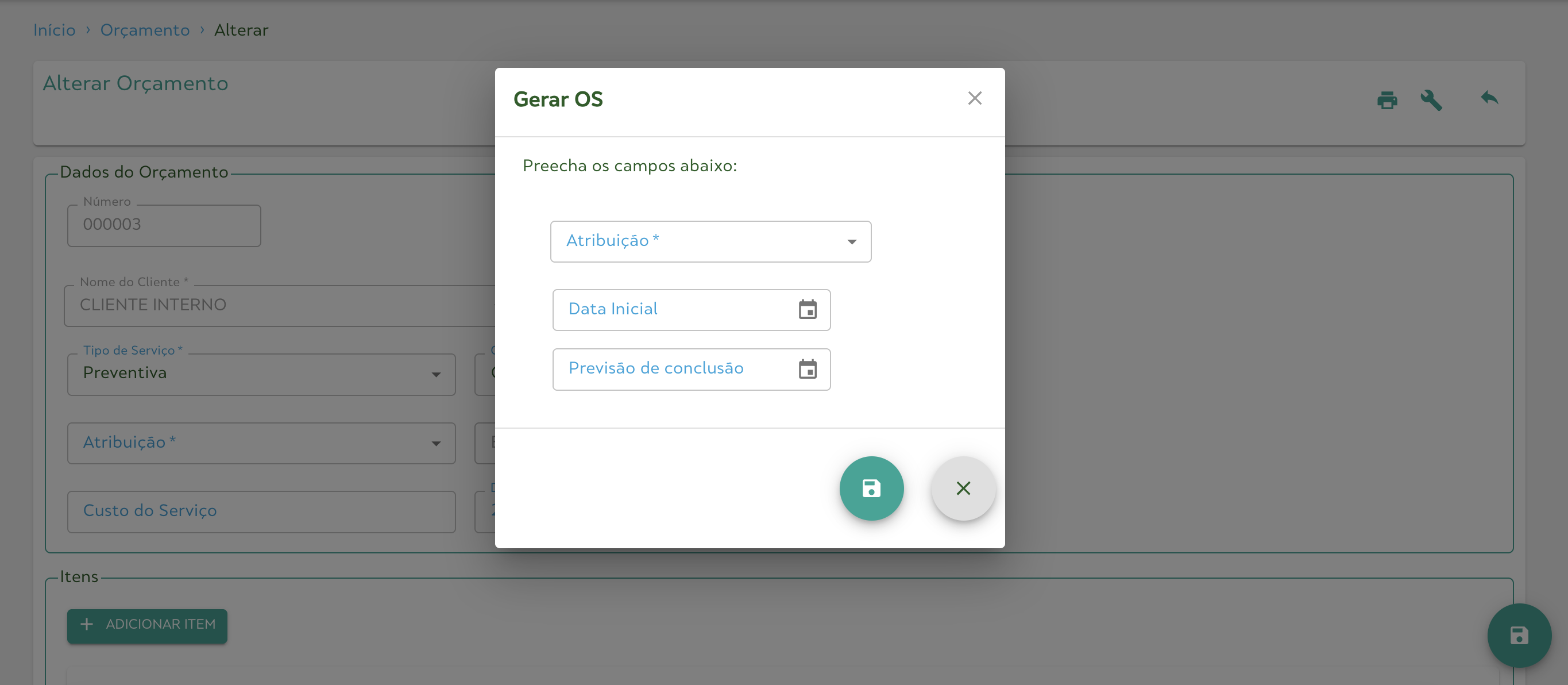Open calendar for Previsão de conclusão
This screenshot has height=685, width=1568.
807,368
